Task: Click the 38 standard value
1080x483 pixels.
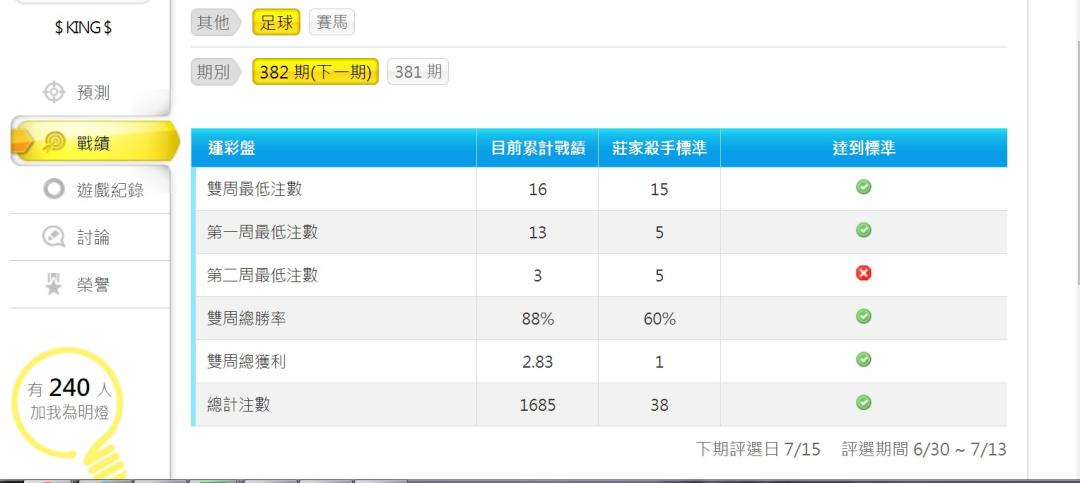Action: pos(660,405)
